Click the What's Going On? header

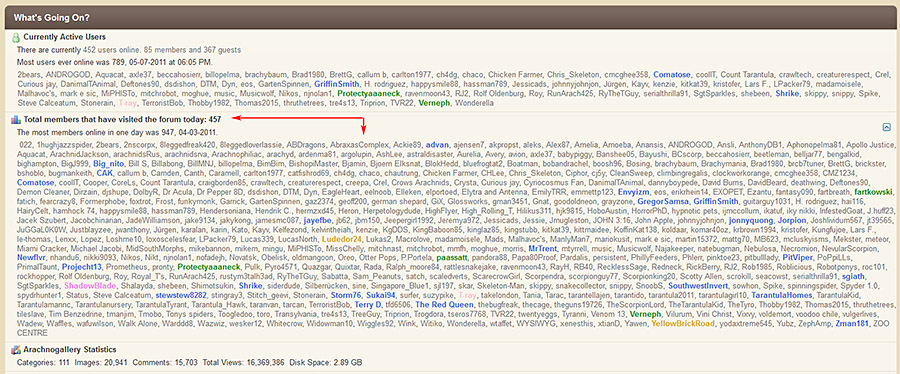tap(52, 18)
